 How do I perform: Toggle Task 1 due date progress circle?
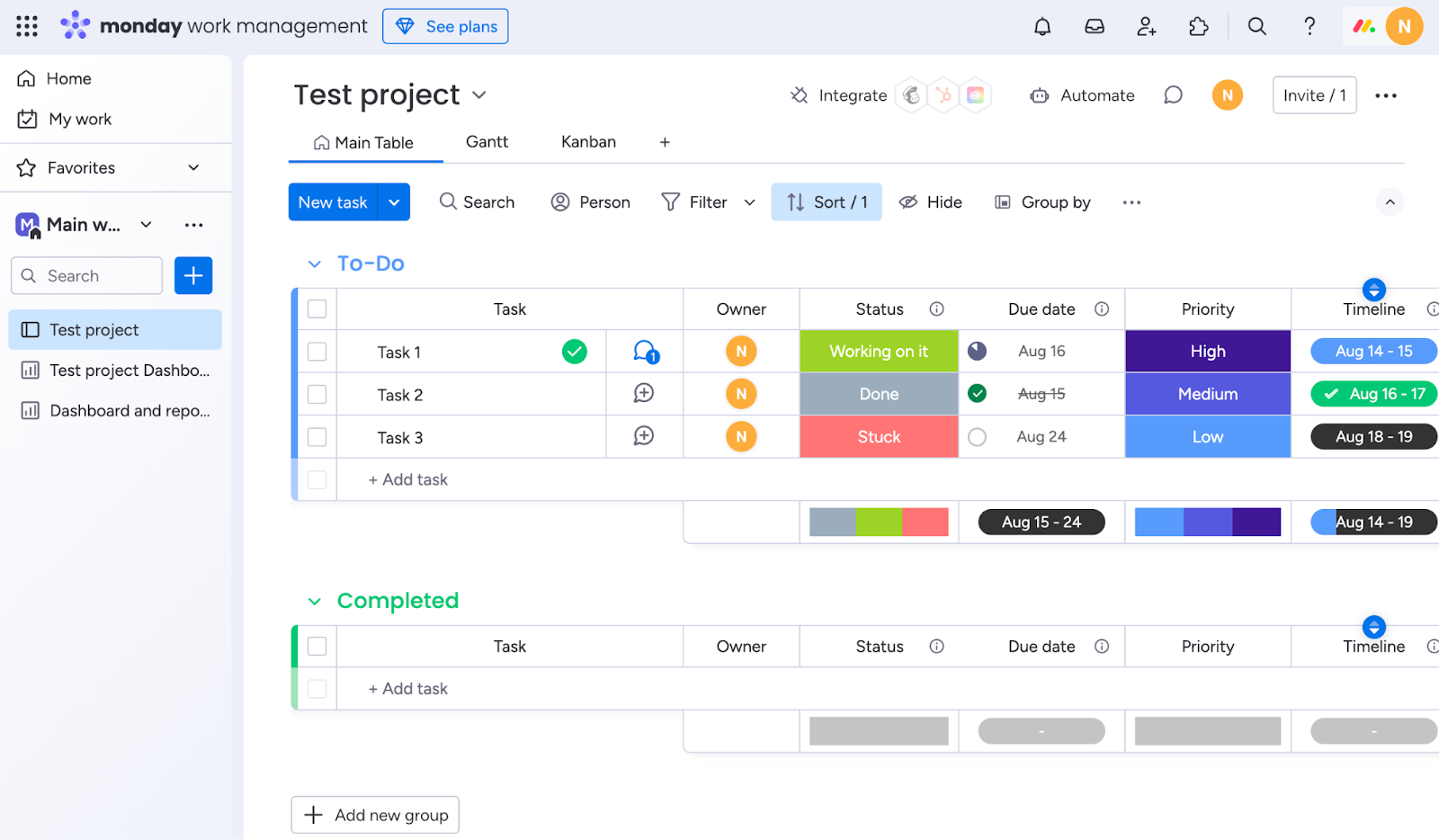tap(978, 351)
